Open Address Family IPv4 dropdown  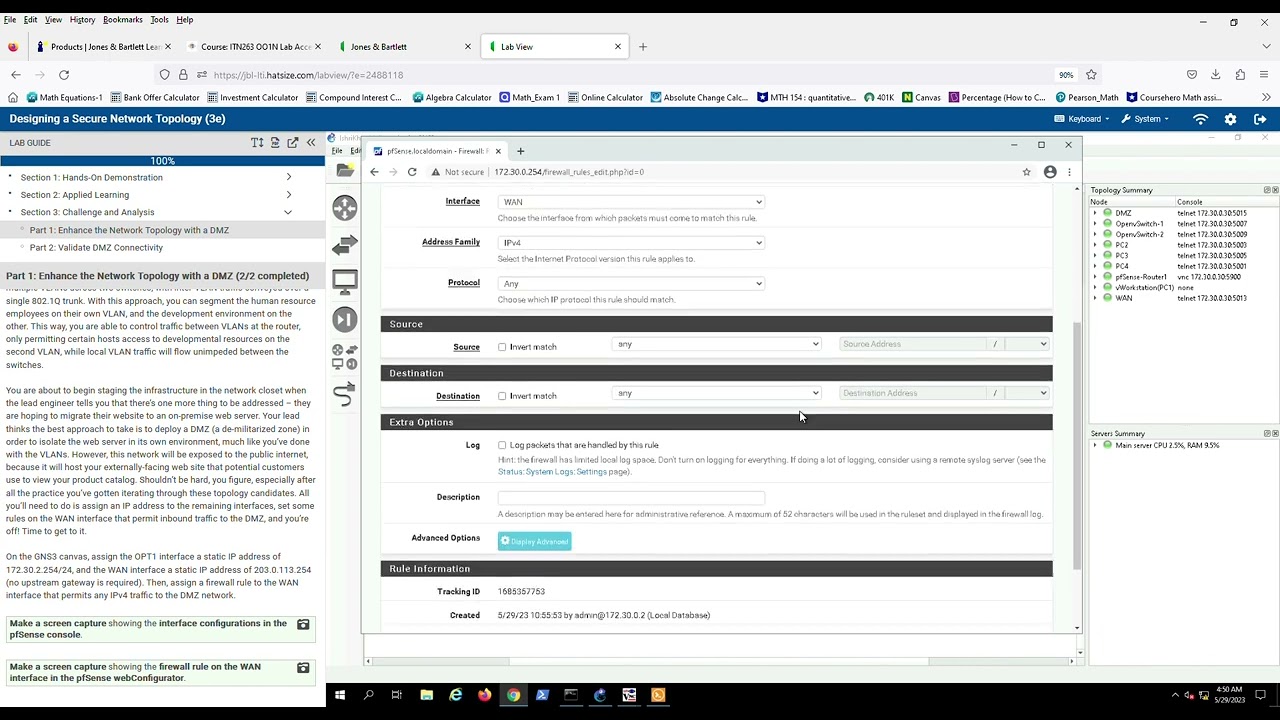coord(631,243)
